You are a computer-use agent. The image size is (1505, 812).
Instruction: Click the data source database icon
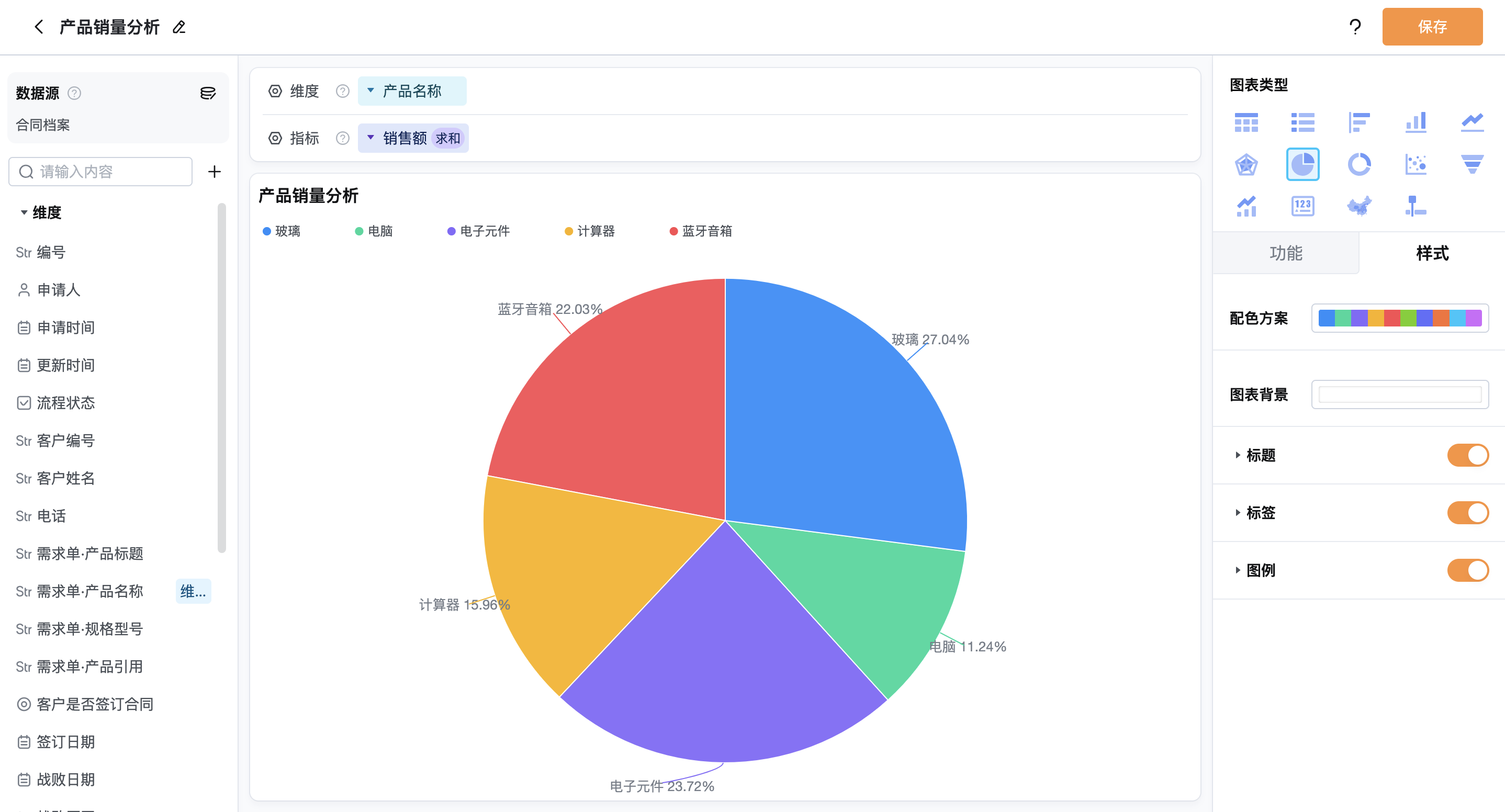208,93
